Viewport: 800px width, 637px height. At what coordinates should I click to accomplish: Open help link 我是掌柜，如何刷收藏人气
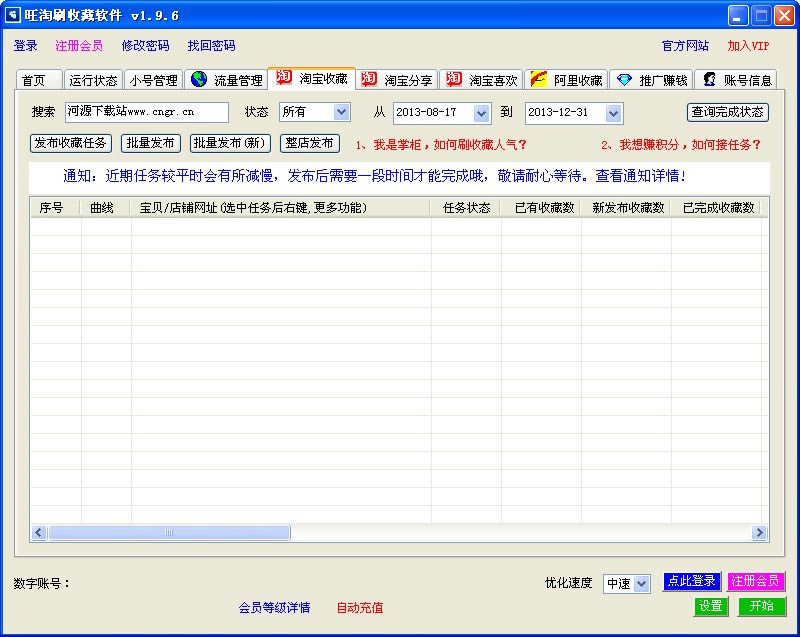coord(441,145)
